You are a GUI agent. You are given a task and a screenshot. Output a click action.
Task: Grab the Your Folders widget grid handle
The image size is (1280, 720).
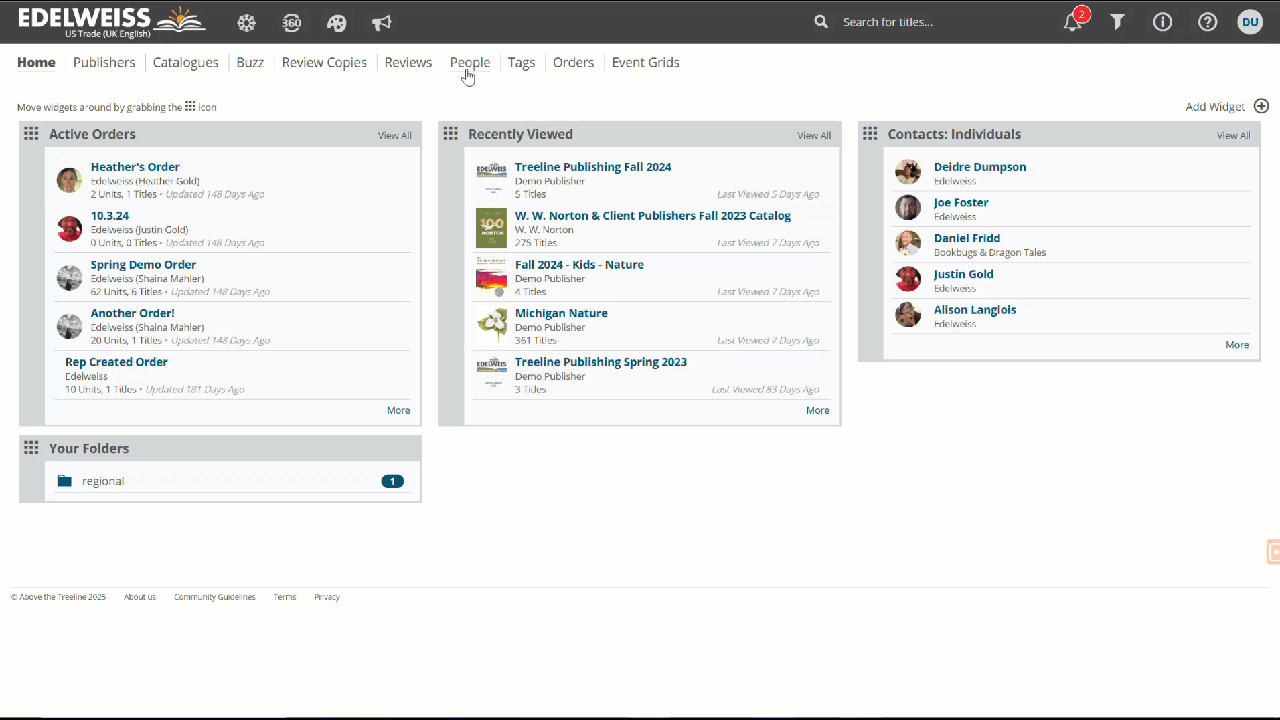(31, 448)
